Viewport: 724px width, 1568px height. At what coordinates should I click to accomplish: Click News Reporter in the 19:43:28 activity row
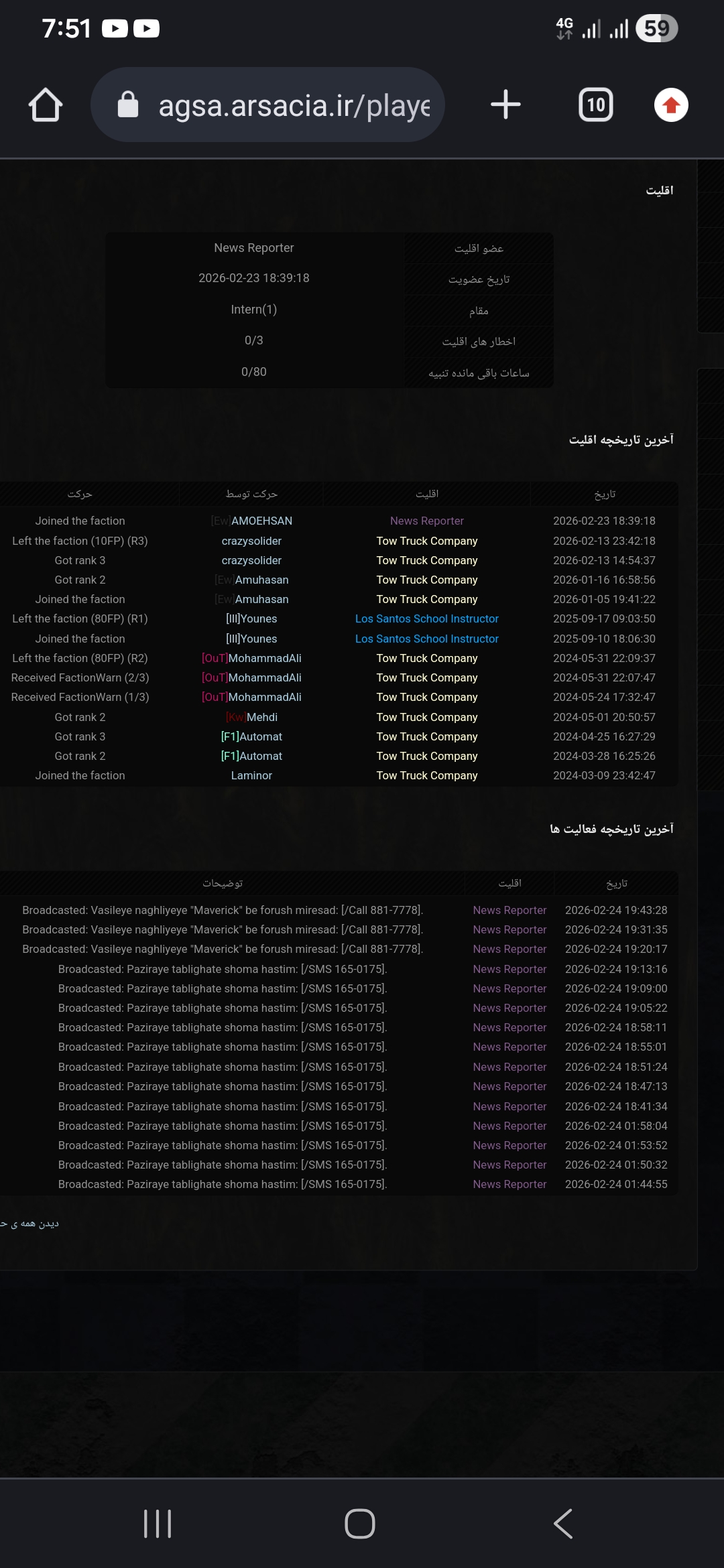509,910
